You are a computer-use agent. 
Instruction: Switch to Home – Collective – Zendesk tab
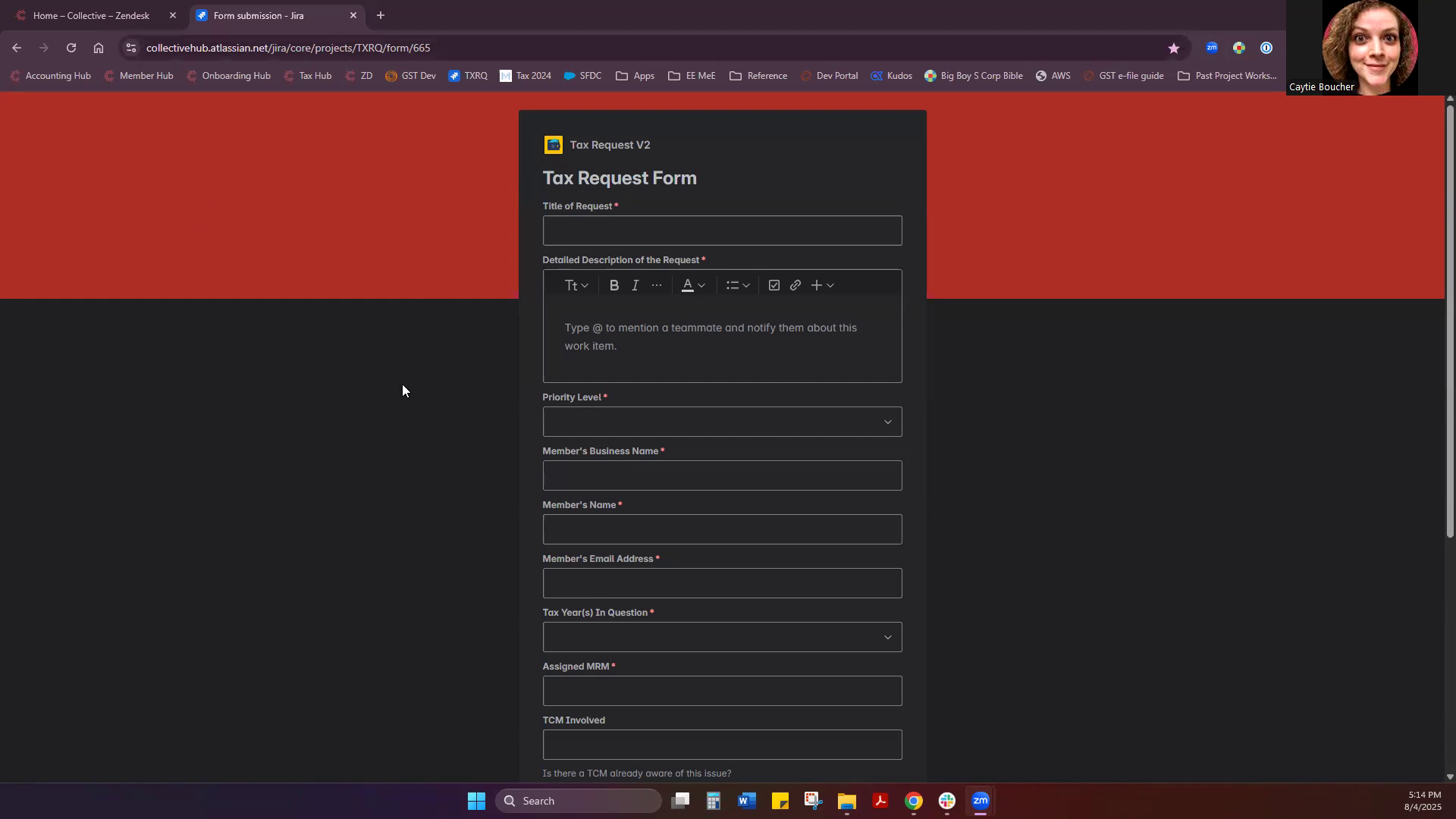tap(91, 15)
